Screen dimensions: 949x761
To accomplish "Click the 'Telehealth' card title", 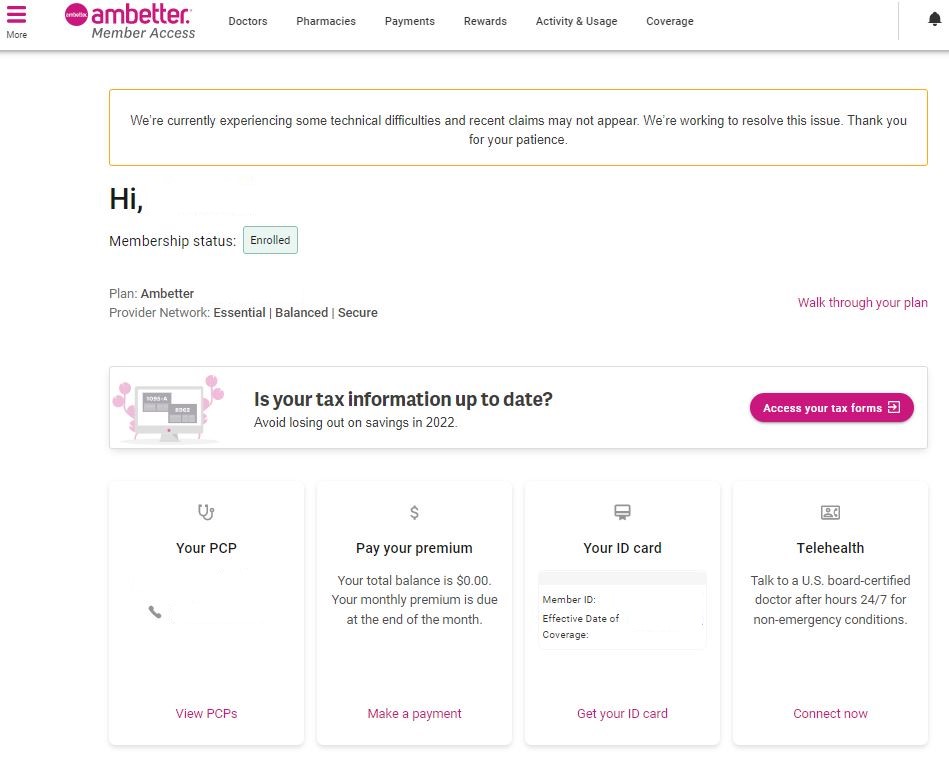I will pos(830,548).
